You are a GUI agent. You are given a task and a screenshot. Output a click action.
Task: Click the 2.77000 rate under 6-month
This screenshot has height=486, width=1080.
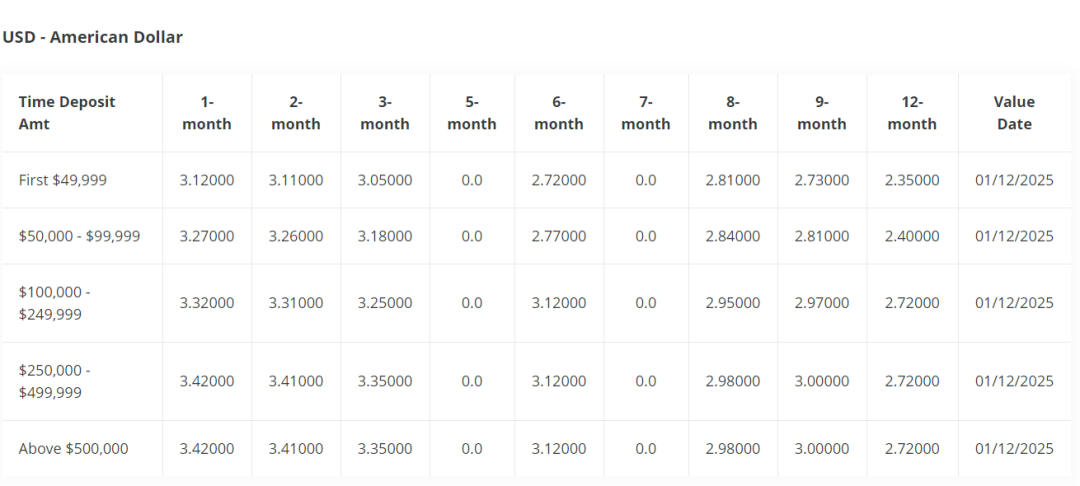point(559,236)
